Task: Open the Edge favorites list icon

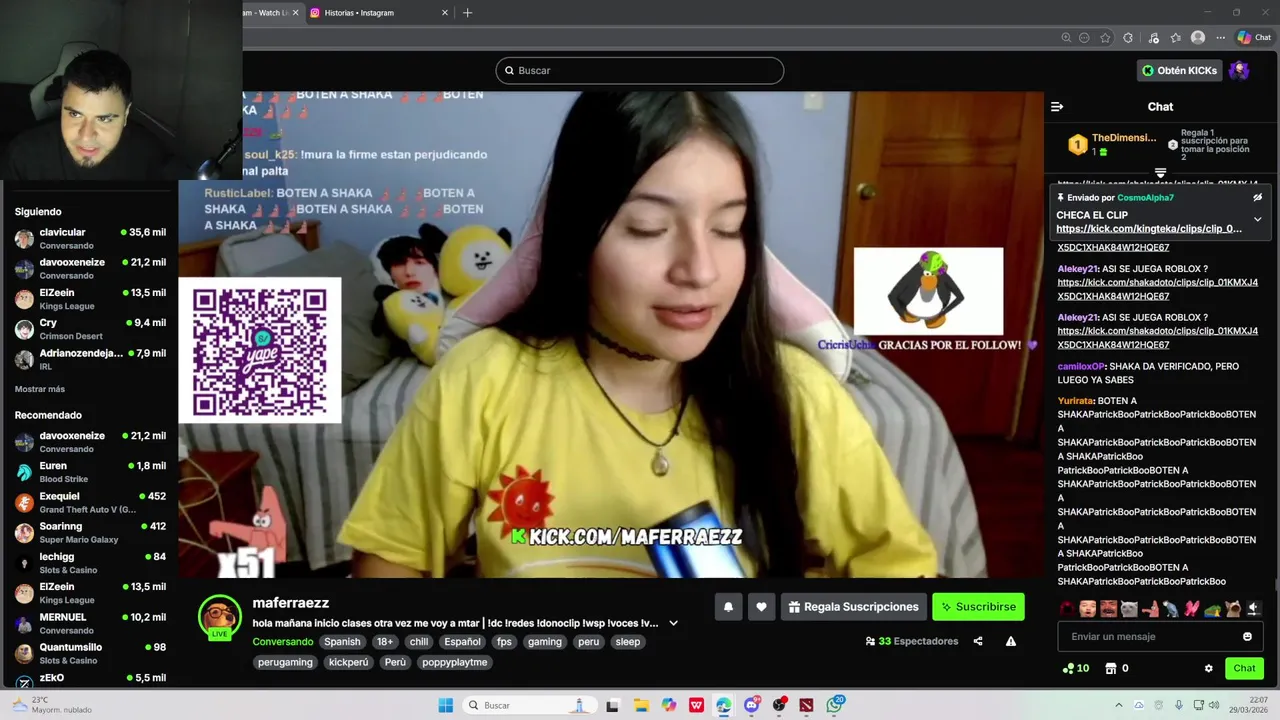Action: point(1175,38)
